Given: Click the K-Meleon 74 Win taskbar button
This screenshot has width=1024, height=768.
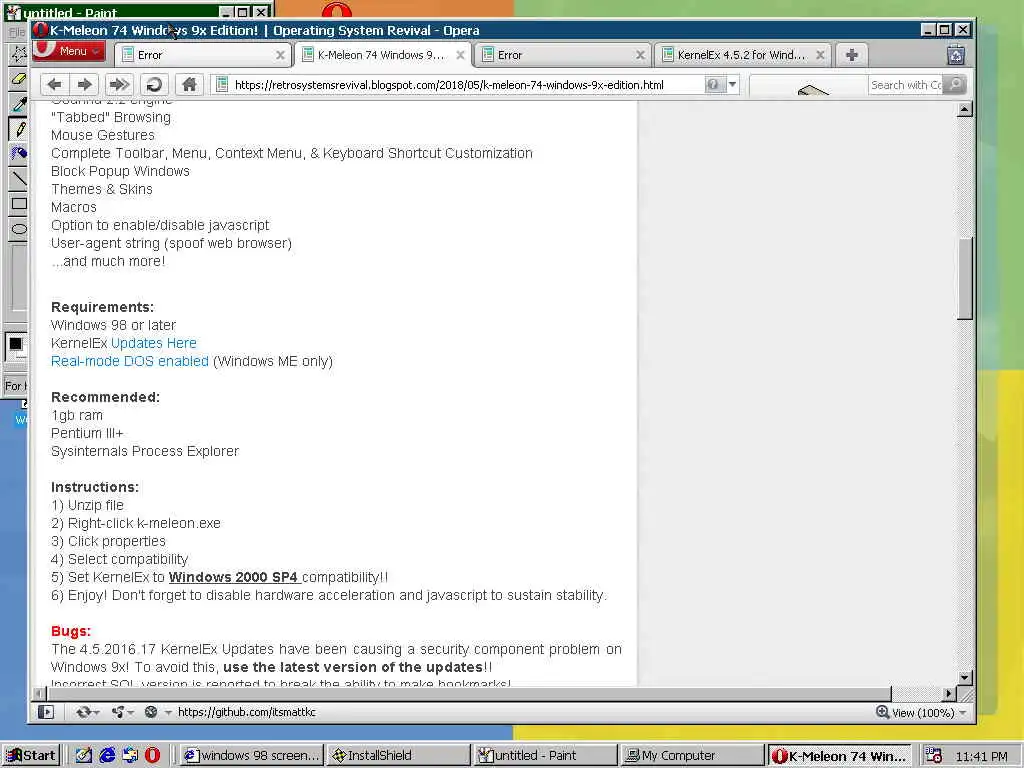Looking at the screenshot, I should (840, 755).
